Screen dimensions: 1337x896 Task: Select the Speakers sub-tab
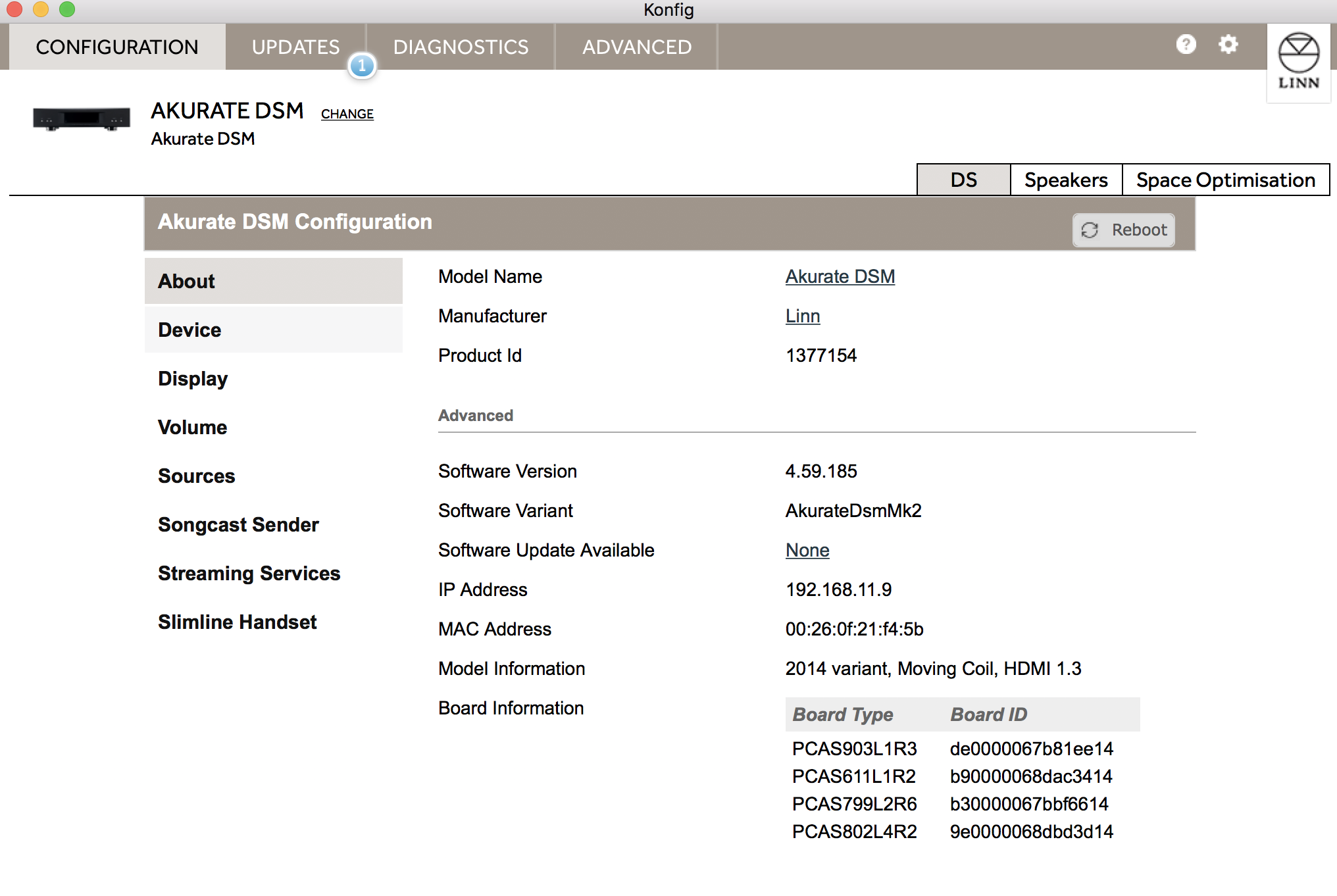[1066, 180]
